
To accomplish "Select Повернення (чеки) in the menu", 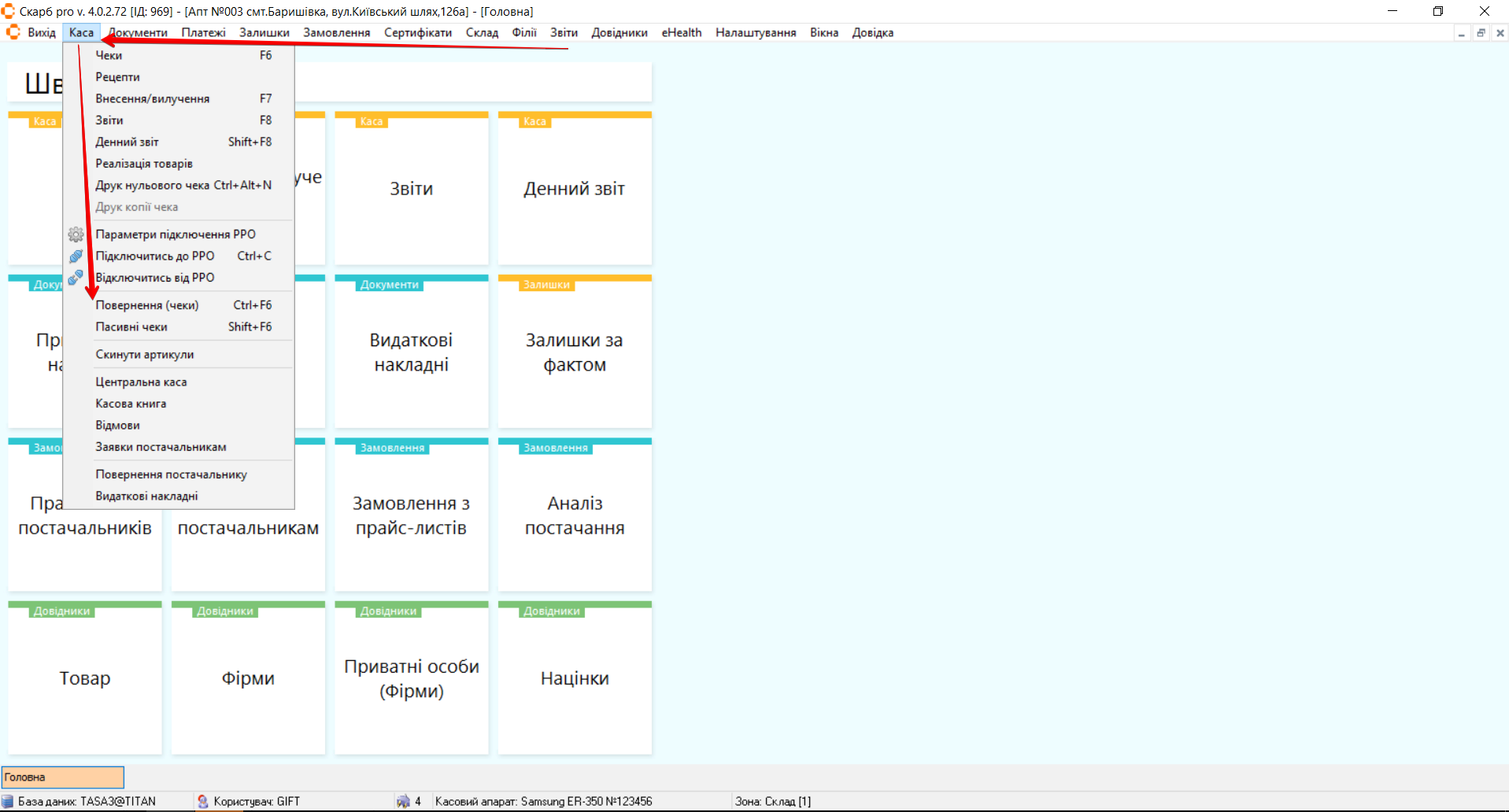I will click(147, 305).
